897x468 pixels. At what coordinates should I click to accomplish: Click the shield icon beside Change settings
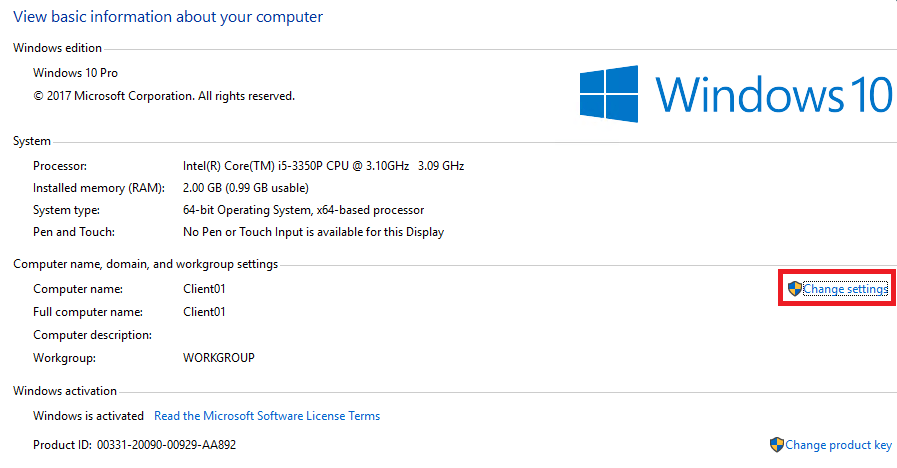pos(794,289)
